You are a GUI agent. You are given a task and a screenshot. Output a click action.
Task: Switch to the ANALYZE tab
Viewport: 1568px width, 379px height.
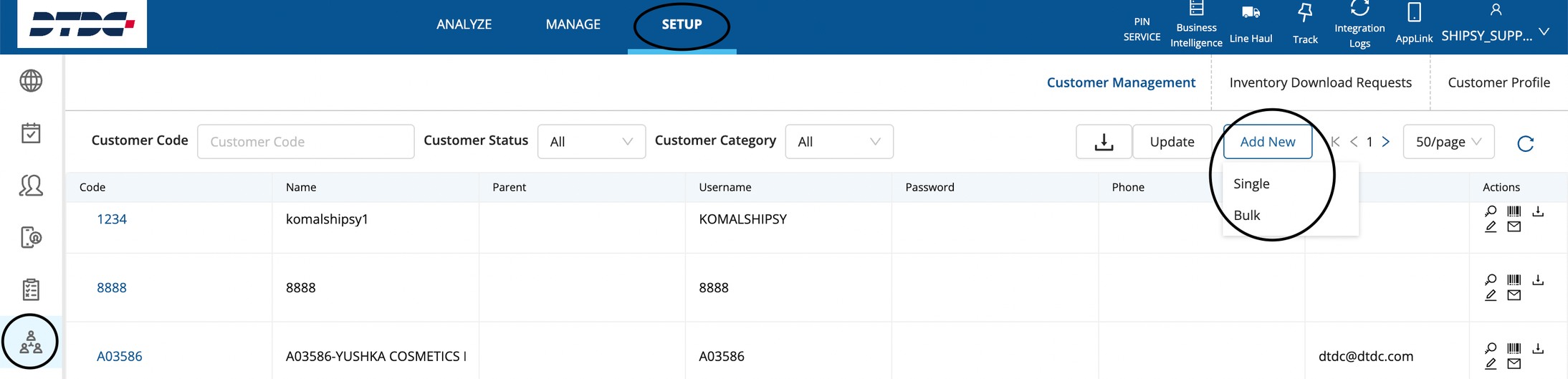tap(464, 24)
